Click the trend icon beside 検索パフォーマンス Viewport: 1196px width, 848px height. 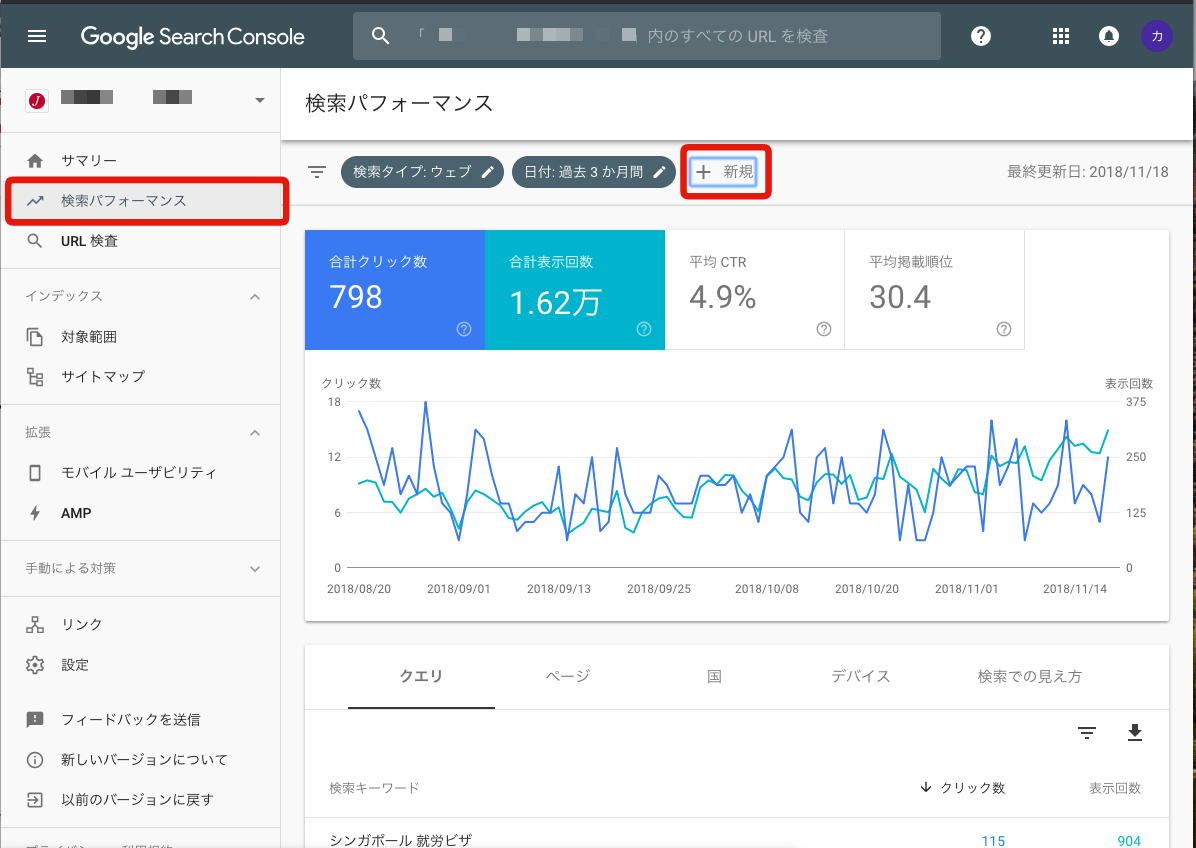pyautogui.click(x=35, y=201)
